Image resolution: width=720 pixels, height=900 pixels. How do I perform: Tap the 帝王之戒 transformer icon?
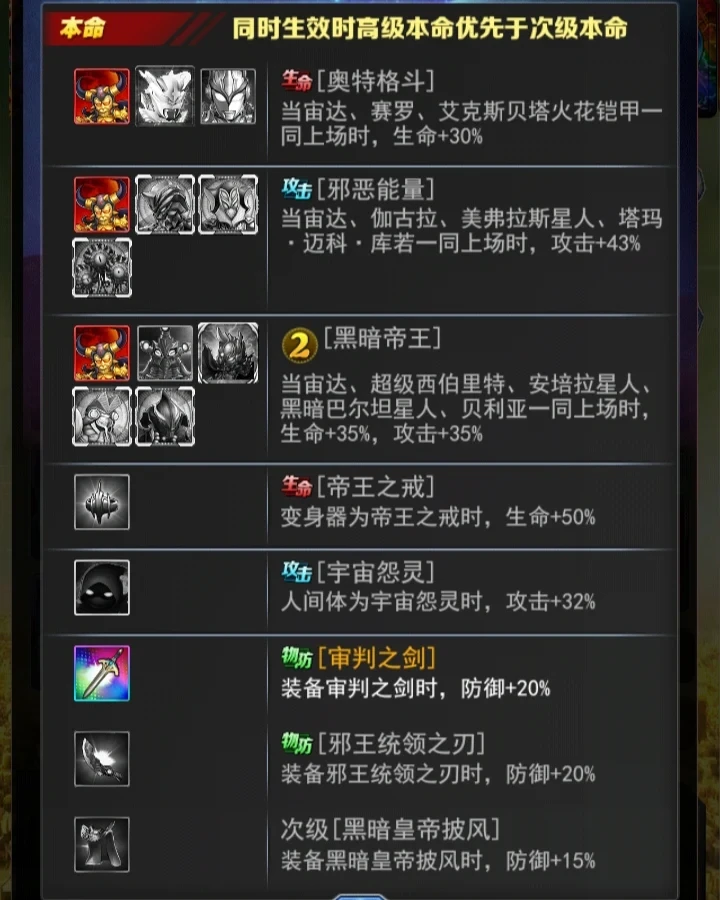tap(102, 502)
